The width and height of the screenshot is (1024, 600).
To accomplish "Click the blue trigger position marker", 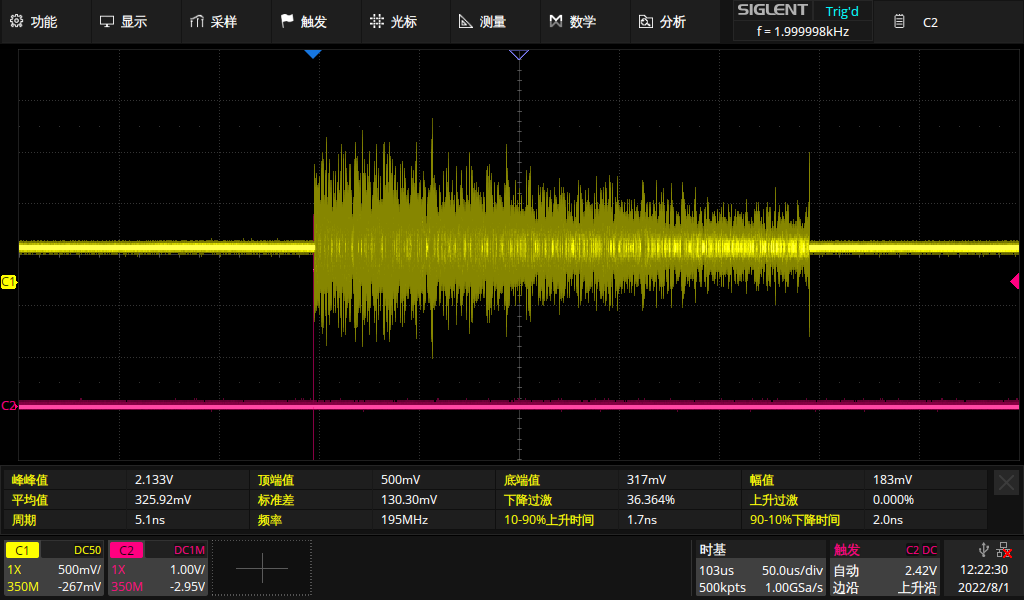I will pos(313,53).
